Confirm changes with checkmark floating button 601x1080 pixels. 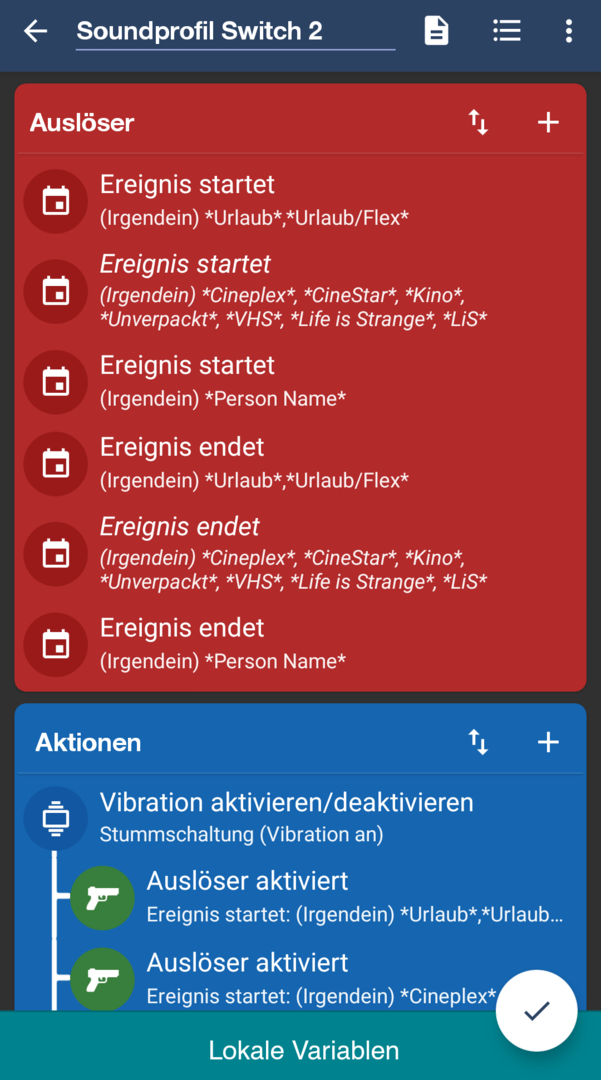click(537, 1011)
